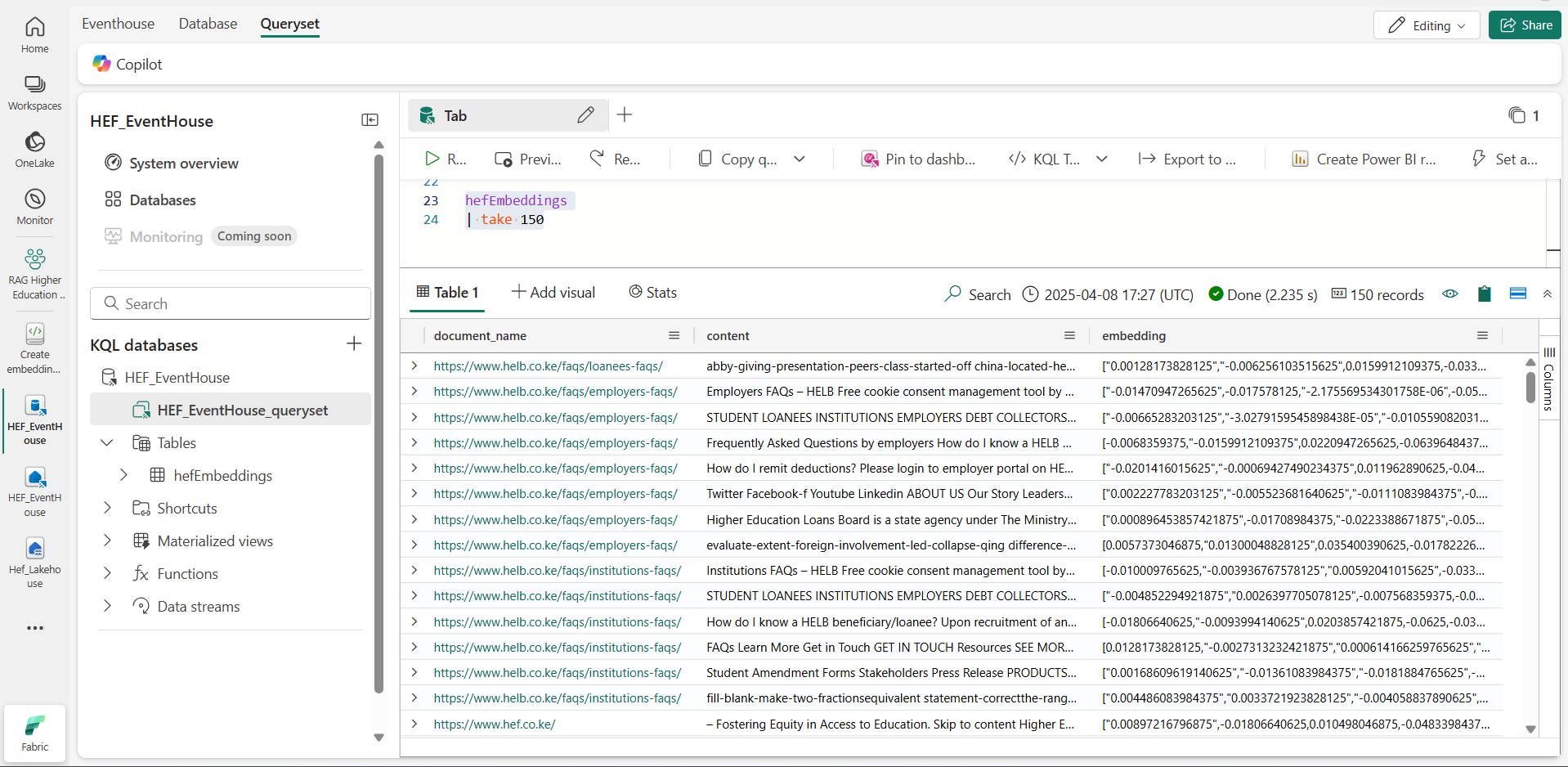1568x767 pixels.
Task: Expand the Shortcuts tree node
Action: coord(107,508)
